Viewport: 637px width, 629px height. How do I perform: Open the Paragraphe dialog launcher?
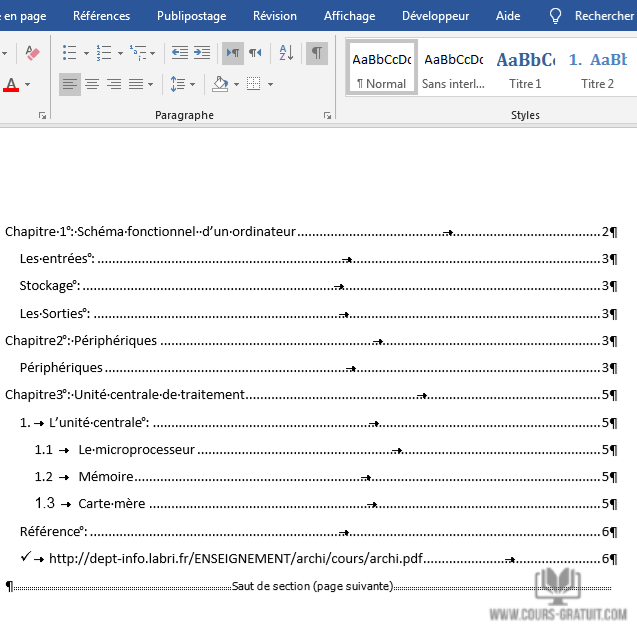pos(328,116)
